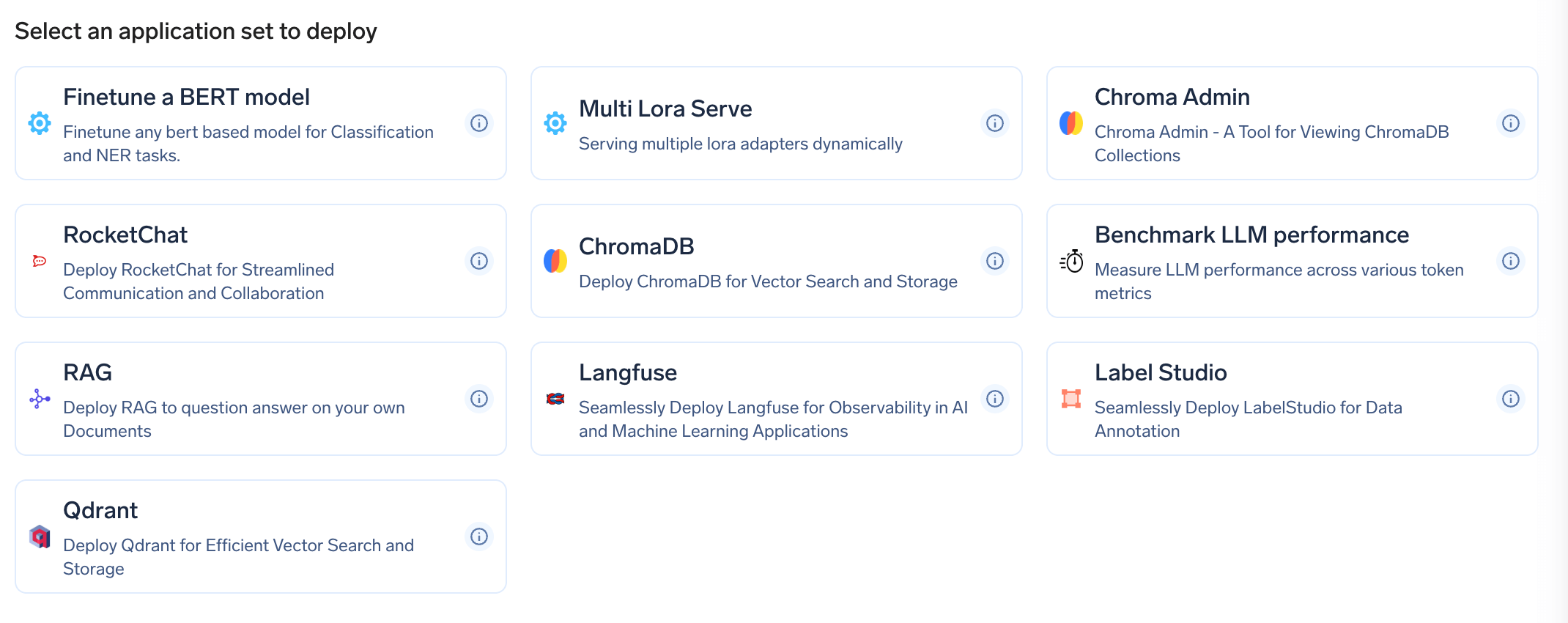Open the info icon on the RocketChat card
The image size is (1568, 623).
pyautogui.click(x=479, y=261)
